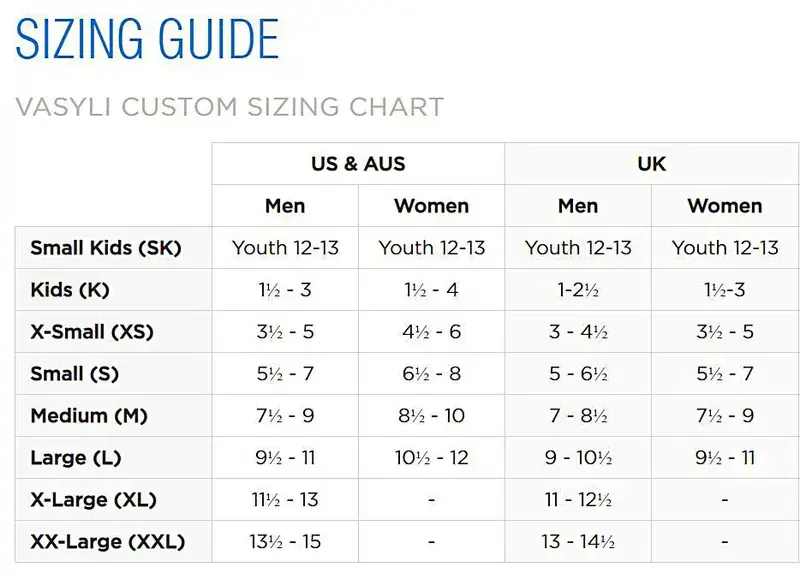Click the SIZING GUIDE heading
The height and width of the screenshot is (579, 800).
pos(147,40)
